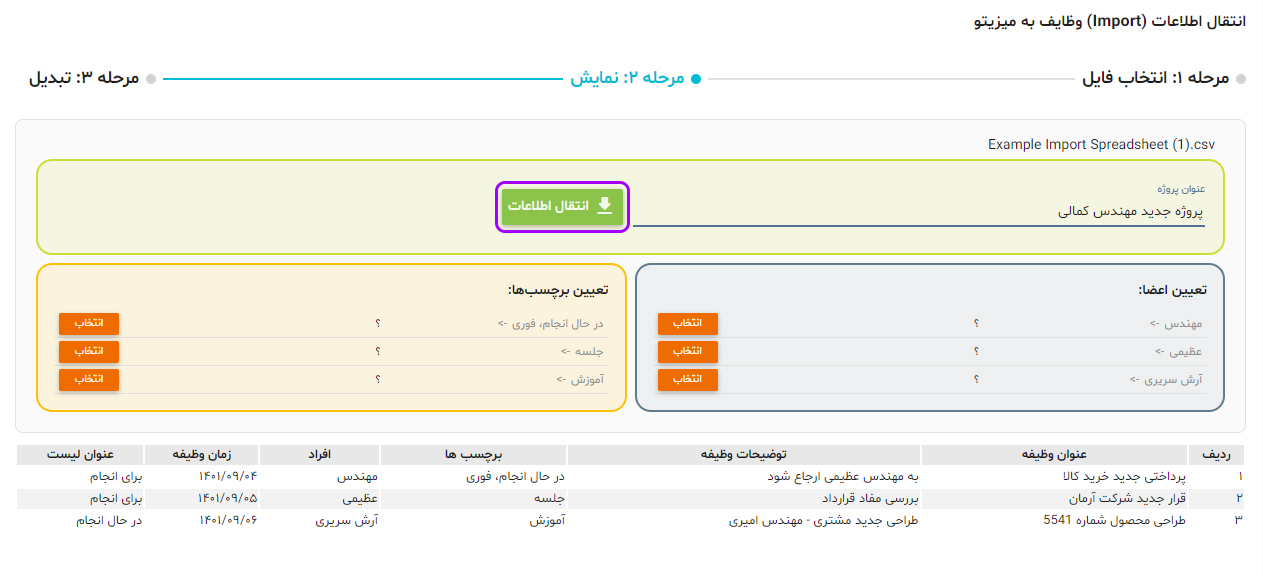Click date cell ۱۴۰۱/۰۹/۰۴
Viewport: 1263px width, 576px height.
[x=227, y=476]
